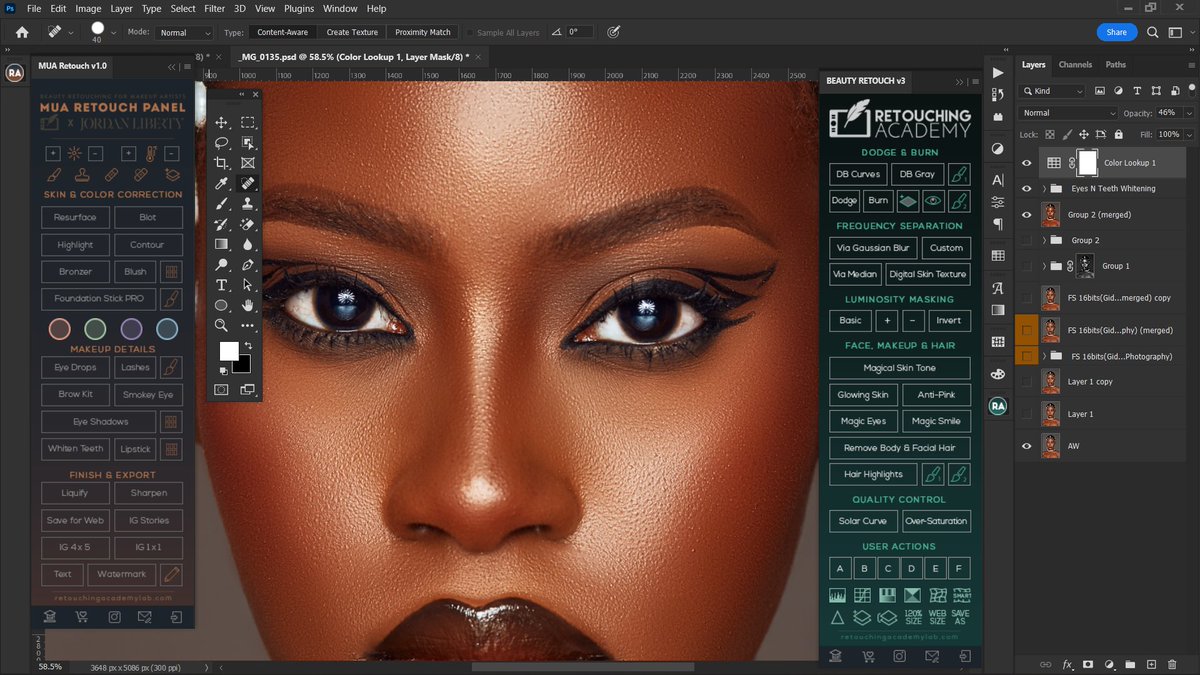Enable Sample All Layers checkbox

click(x=471, y=32)
